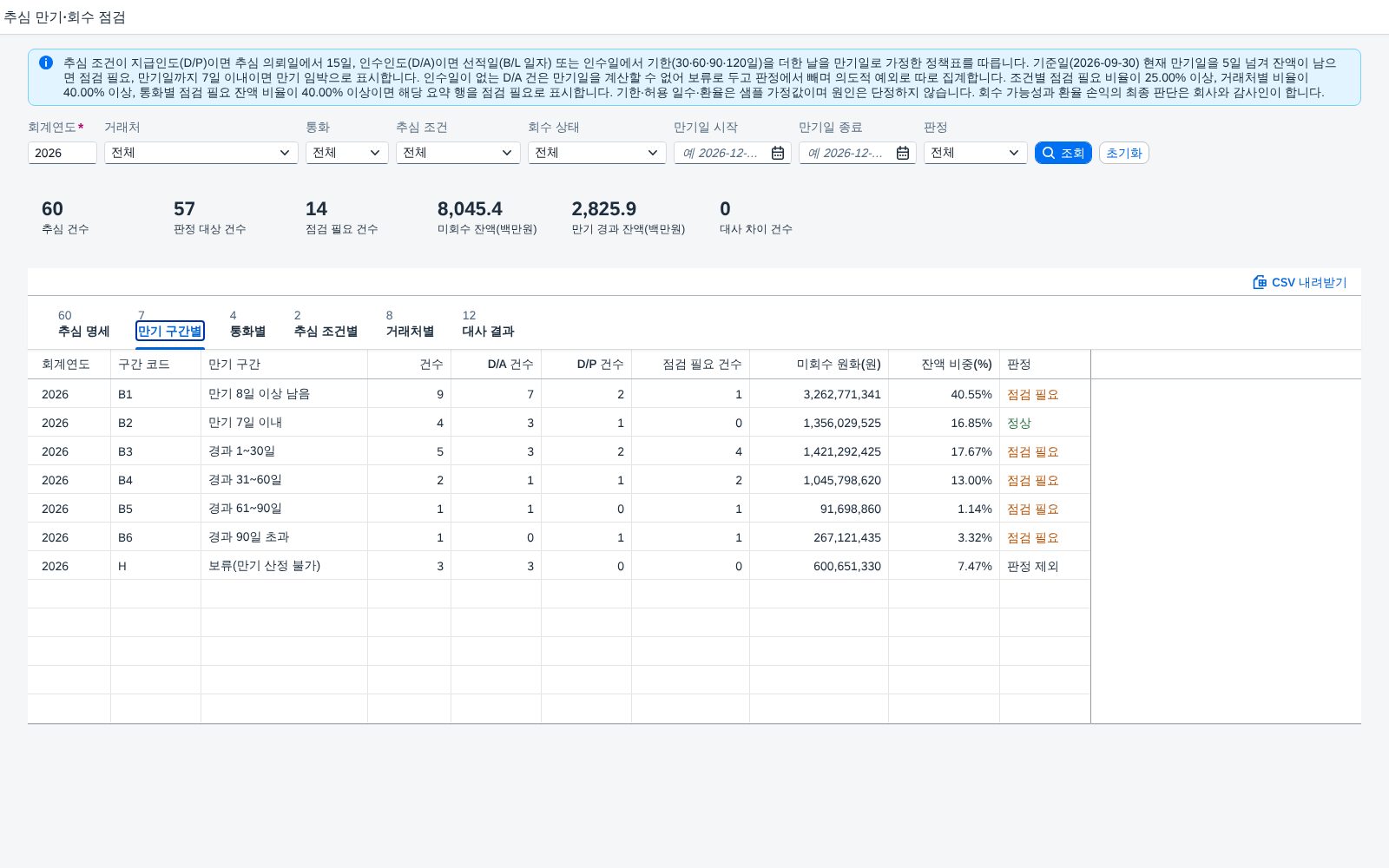The height and width of the screenshot is (868, 1389).
Task: Click the 점검 필요 건수 KPI value 14
Action: click(316, 209)
